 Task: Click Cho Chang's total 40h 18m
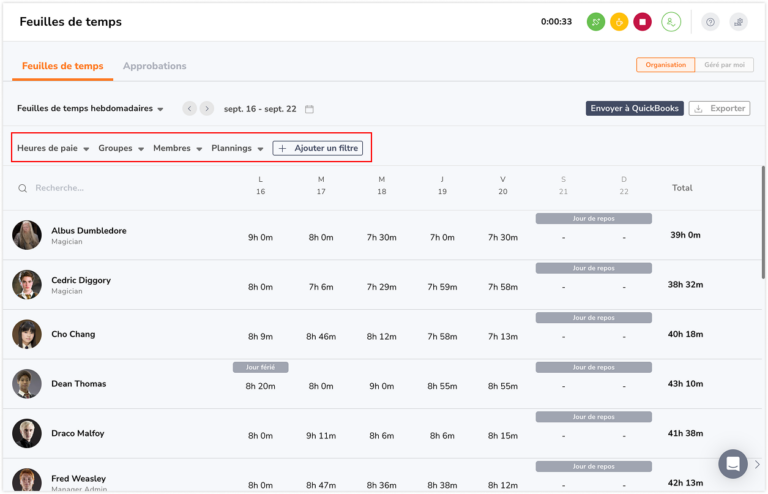point(685,334)
